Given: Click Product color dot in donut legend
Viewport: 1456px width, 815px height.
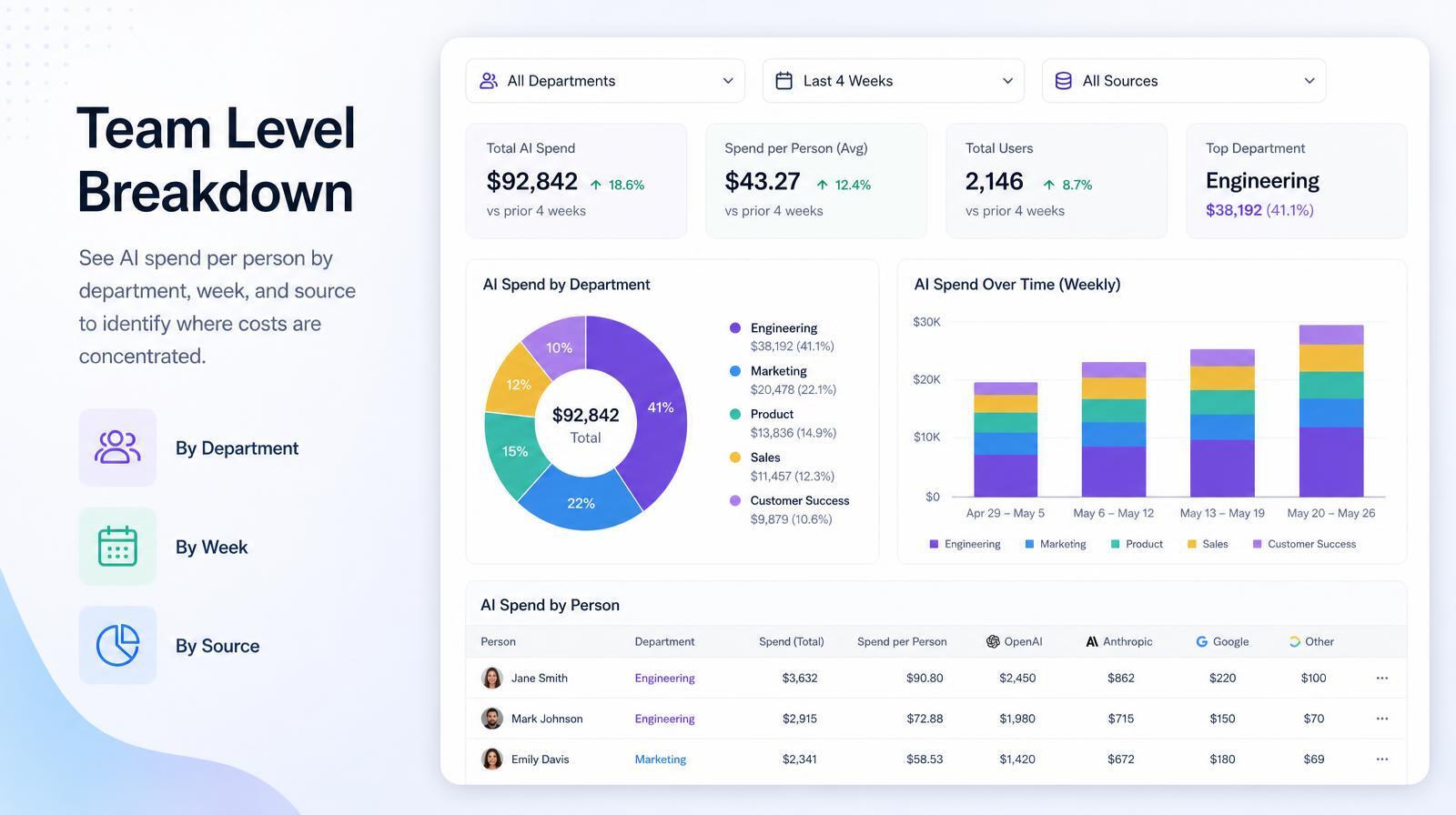Looking at the screenshot, I should tap(735, 414).
